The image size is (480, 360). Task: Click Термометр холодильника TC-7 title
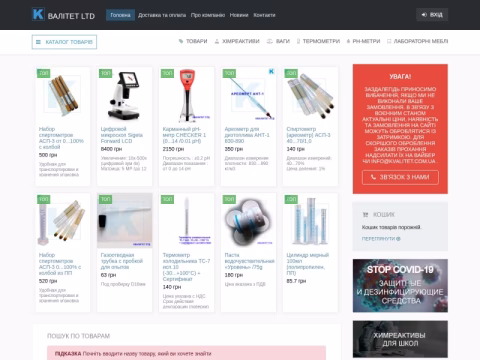(186, 267)
